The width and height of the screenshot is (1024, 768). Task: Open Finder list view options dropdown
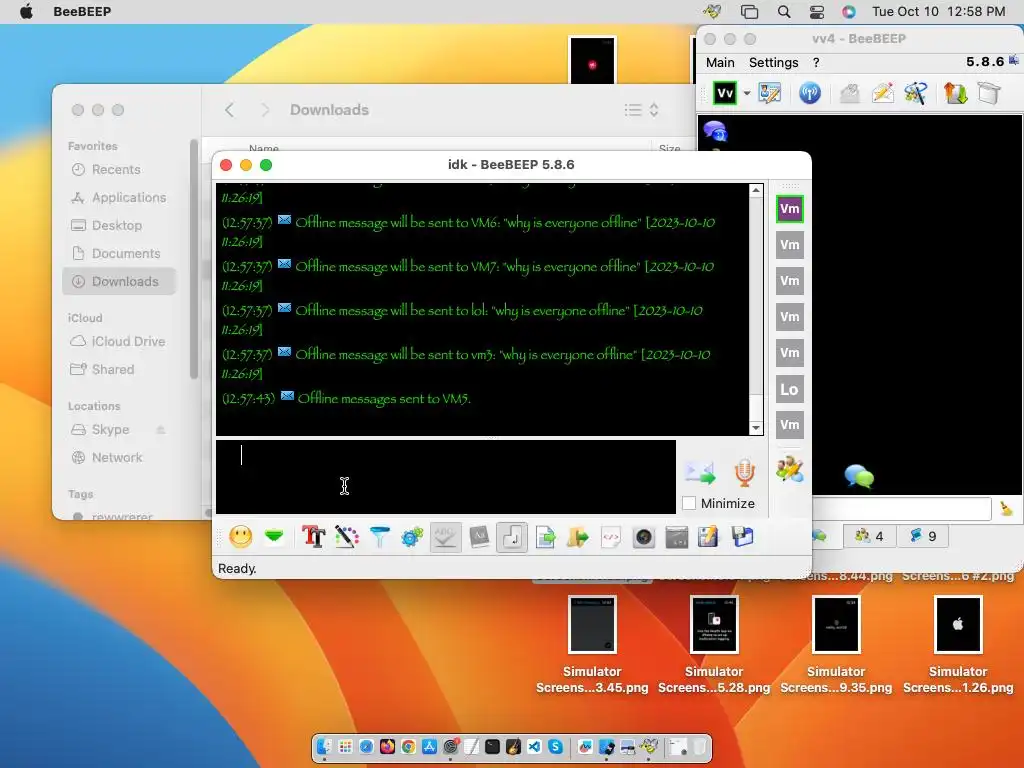[641, 110]
